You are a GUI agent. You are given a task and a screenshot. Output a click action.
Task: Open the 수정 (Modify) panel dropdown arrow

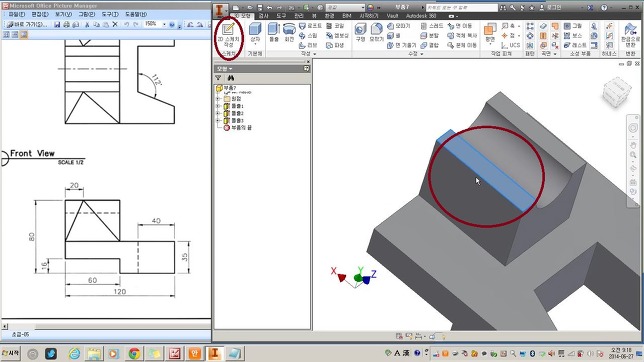click(422, 54)
